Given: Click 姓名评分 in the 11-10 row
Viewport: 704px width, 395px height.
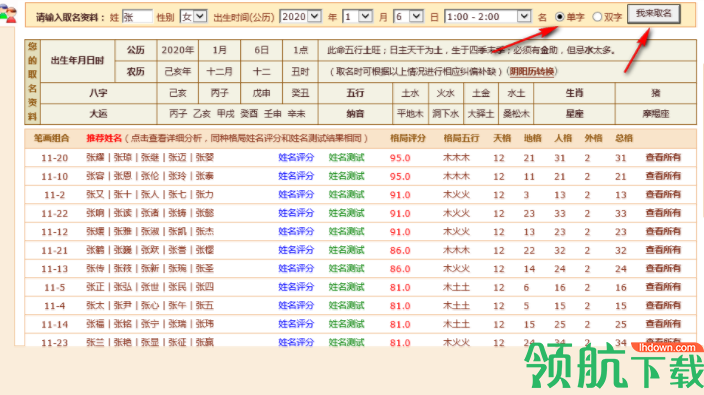Looking at the screenshot, I should [x=296, y=176].
